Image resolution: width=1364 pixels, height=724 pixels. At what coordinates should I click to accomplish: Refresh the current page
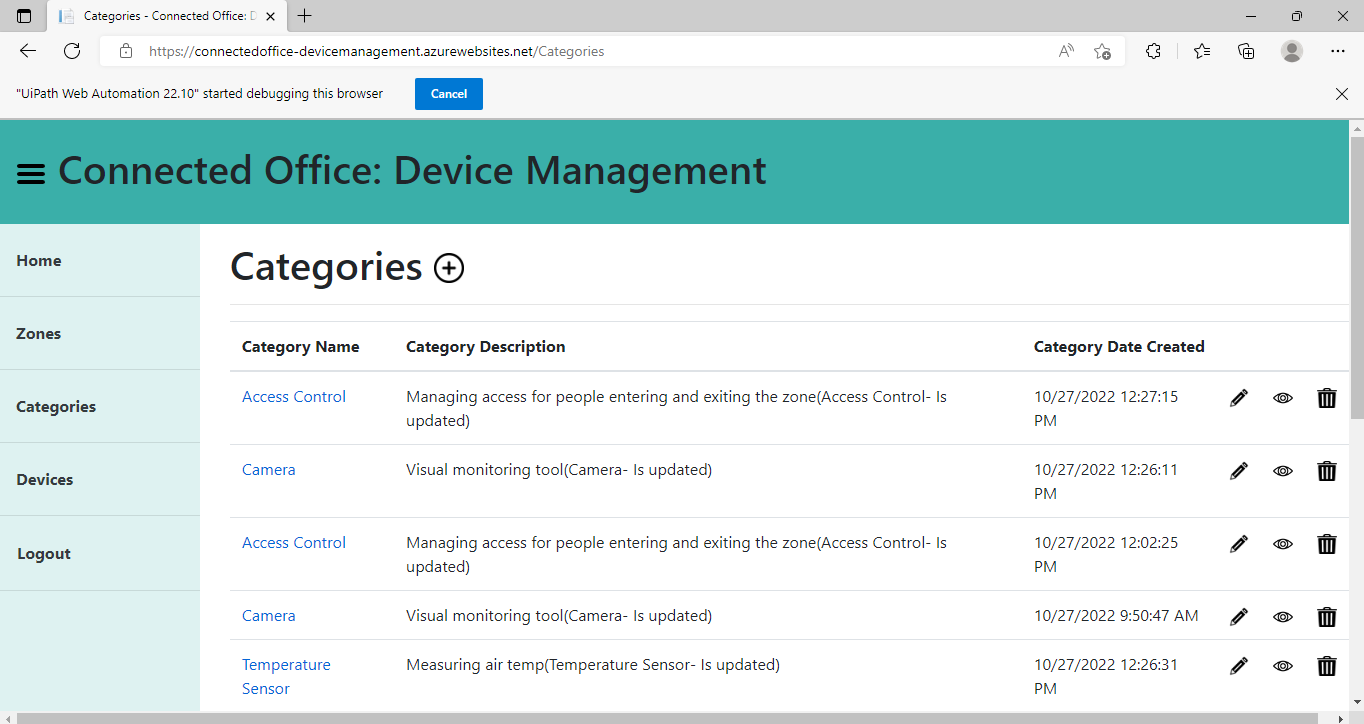72,51
